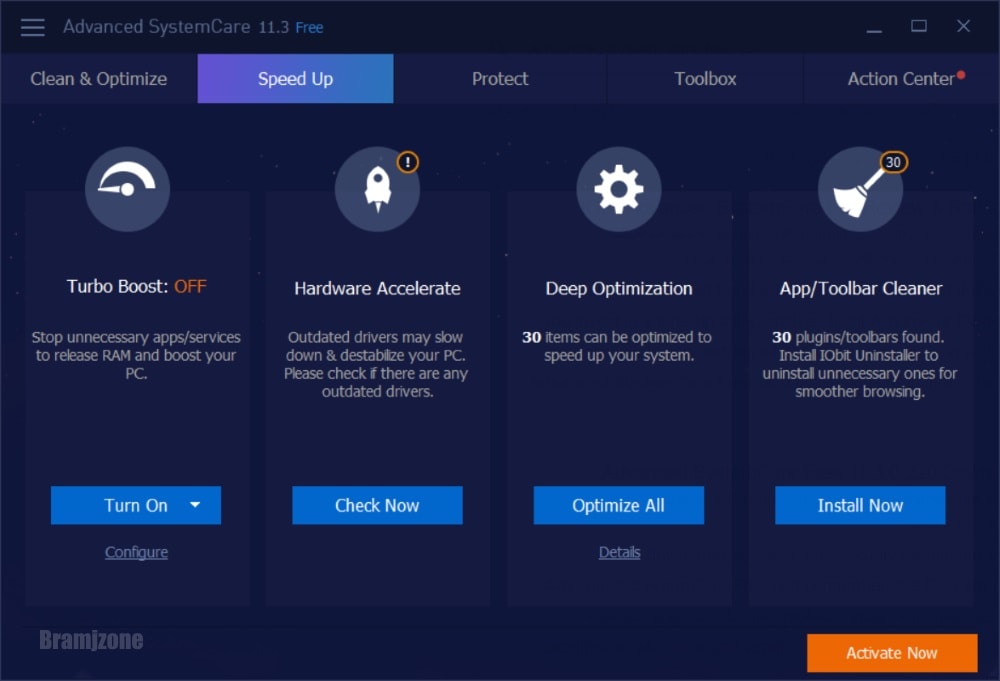Click the Deep Optimization heading

coord(619,288)
